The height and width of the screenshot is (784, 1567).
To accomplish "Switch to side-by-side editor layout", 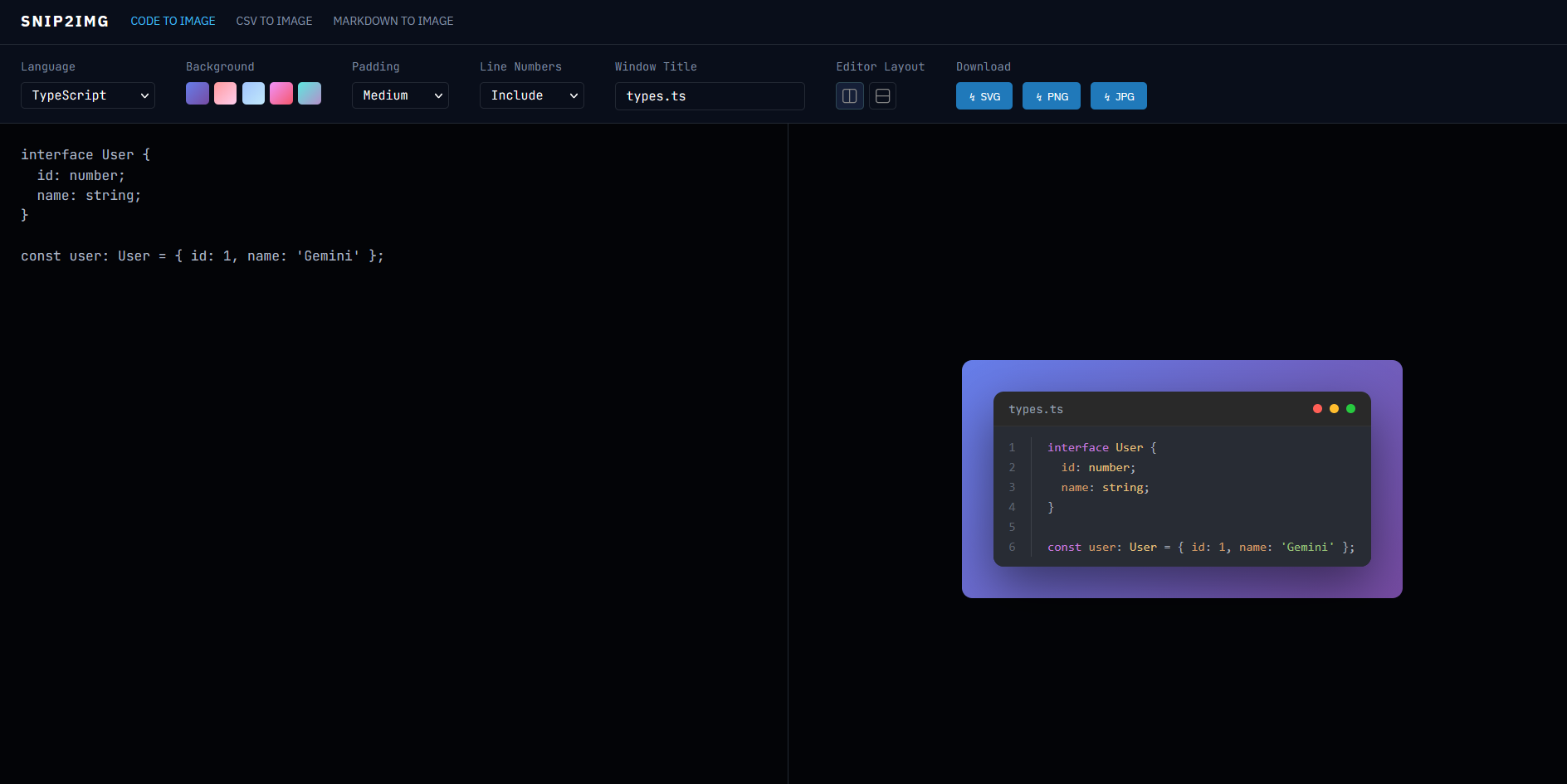I will coord(849,96).
